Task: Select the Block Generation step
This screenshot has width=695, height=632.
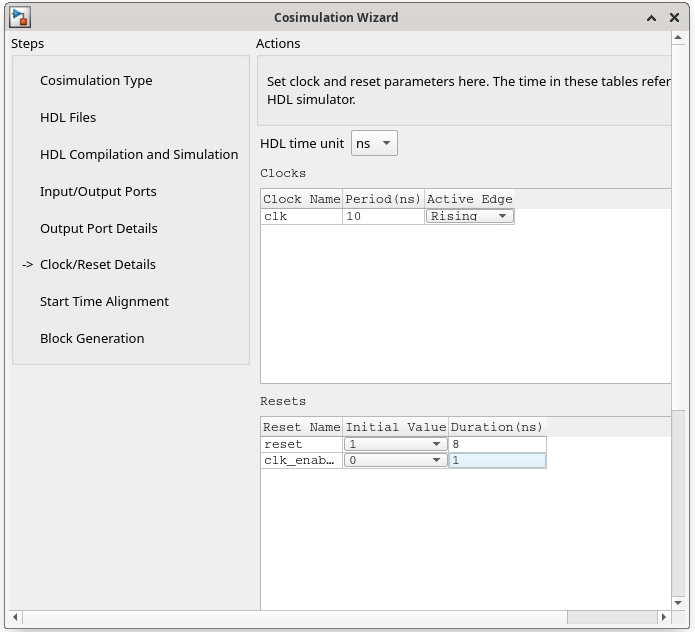Action: tap(92, 338)
